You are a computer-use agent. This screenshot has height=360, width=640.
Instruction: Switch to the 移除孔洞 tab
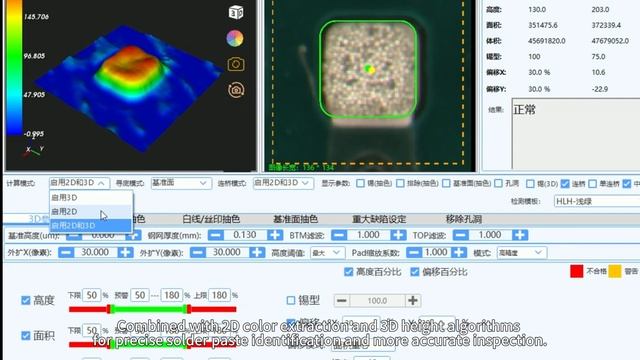[464, 219]
